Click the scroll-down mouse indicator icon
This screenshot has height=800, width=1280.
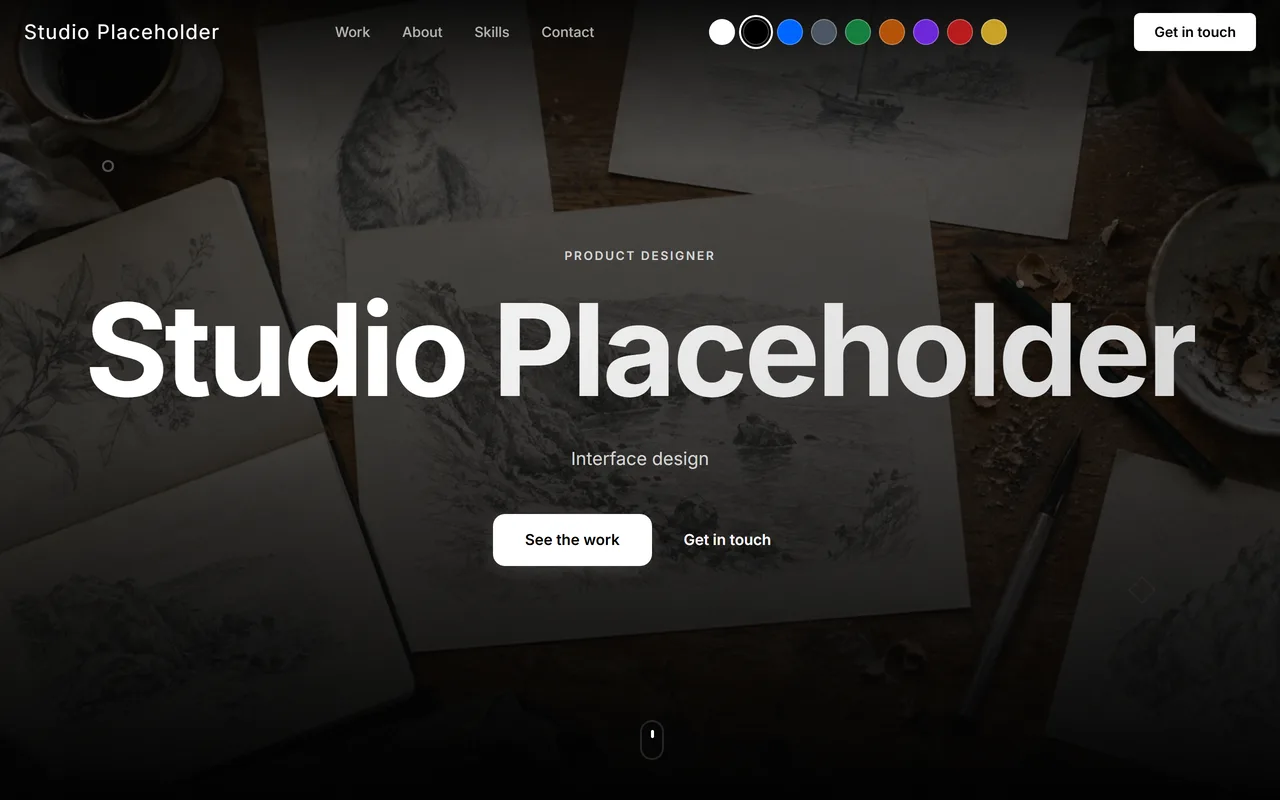[x=652, y=740]
